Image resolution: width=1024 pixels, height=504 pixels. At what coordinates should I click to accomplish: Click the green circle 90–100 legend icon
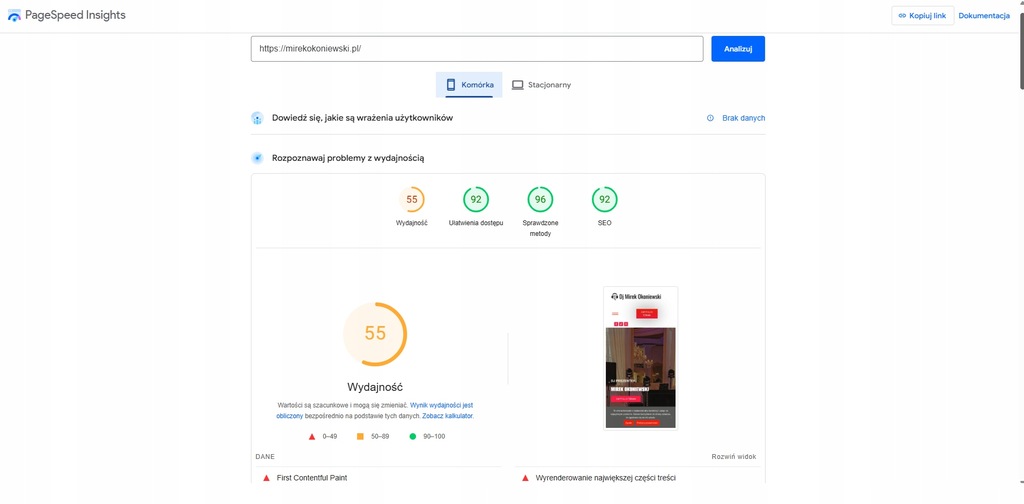413,436
